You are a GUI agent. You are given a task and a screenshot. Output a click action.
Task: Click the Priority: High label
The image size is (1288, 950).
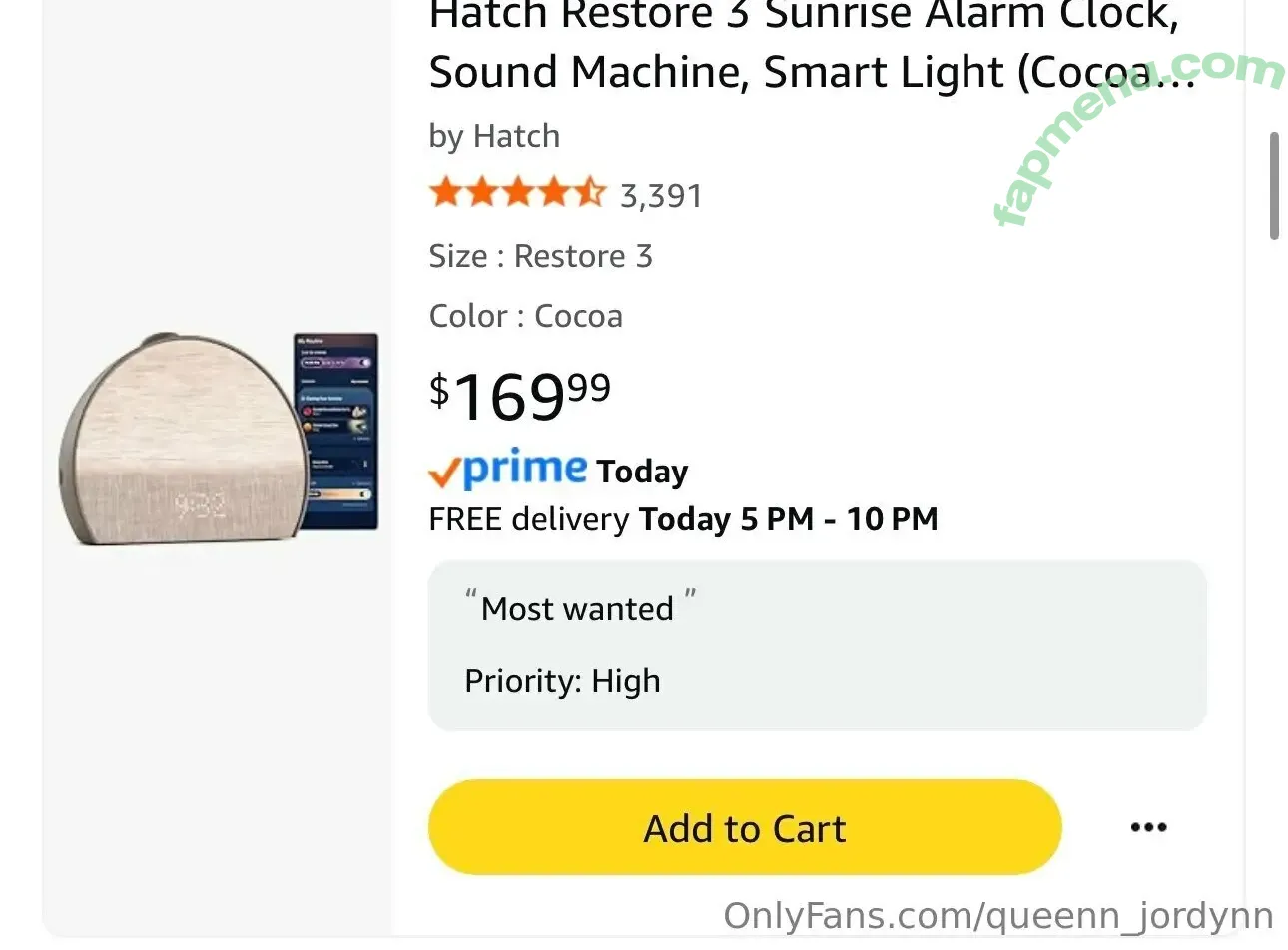click(x=562, y=681)
